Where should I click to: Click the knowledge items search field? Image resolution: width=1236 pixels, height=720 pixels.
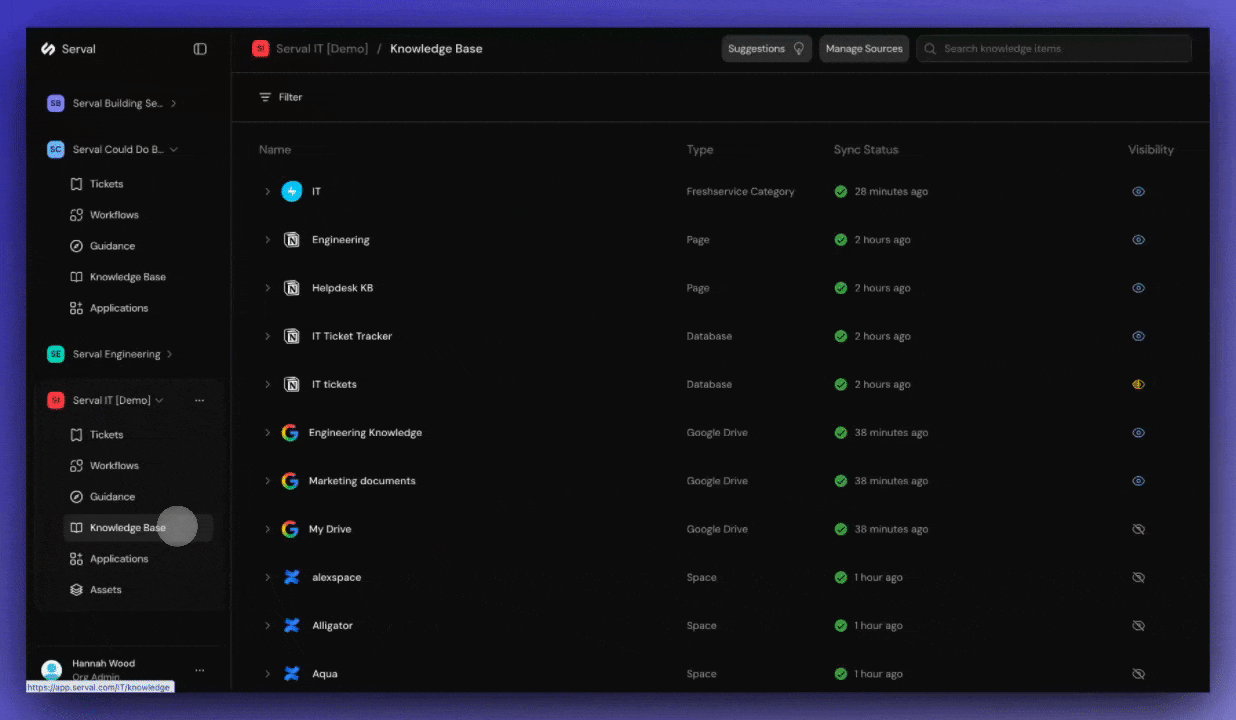coord(1053,48)
